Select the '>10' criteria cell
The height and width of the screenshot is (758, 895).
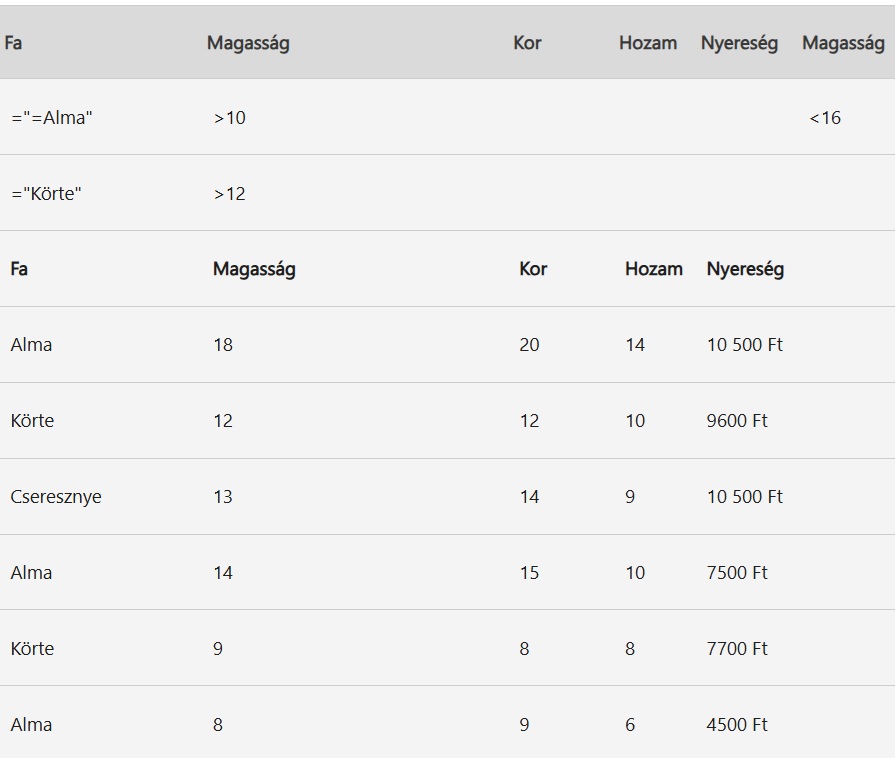click(229, 118)
